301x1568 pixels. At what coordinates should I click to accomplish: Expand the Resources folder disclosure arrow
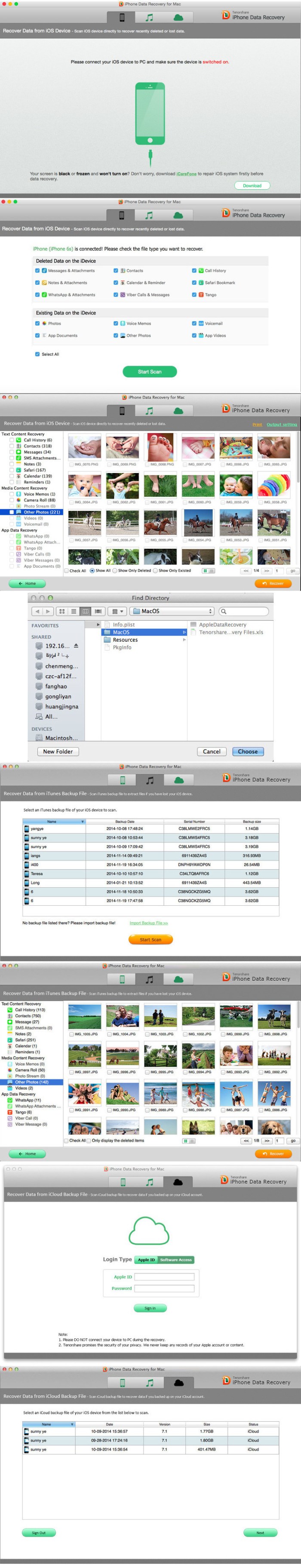pos(184,640)
